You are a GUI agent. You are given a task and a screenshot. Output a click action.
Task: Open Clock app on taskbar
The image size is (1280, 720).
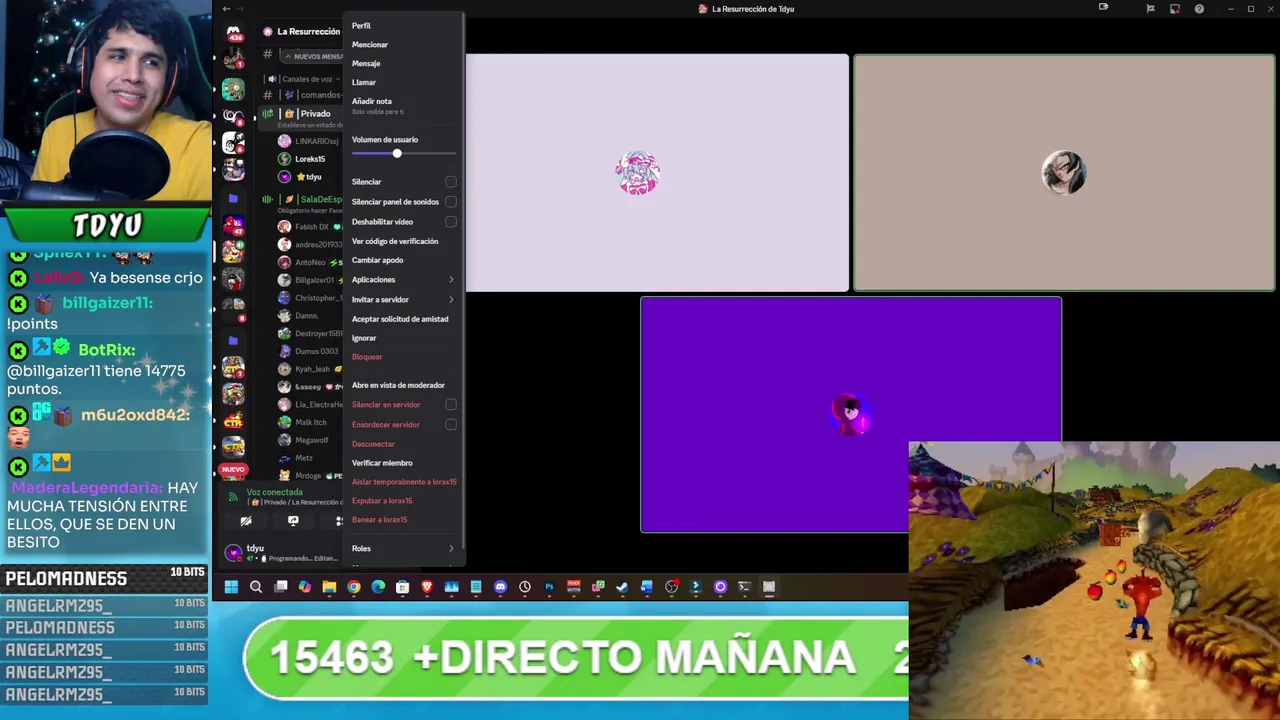525,587
